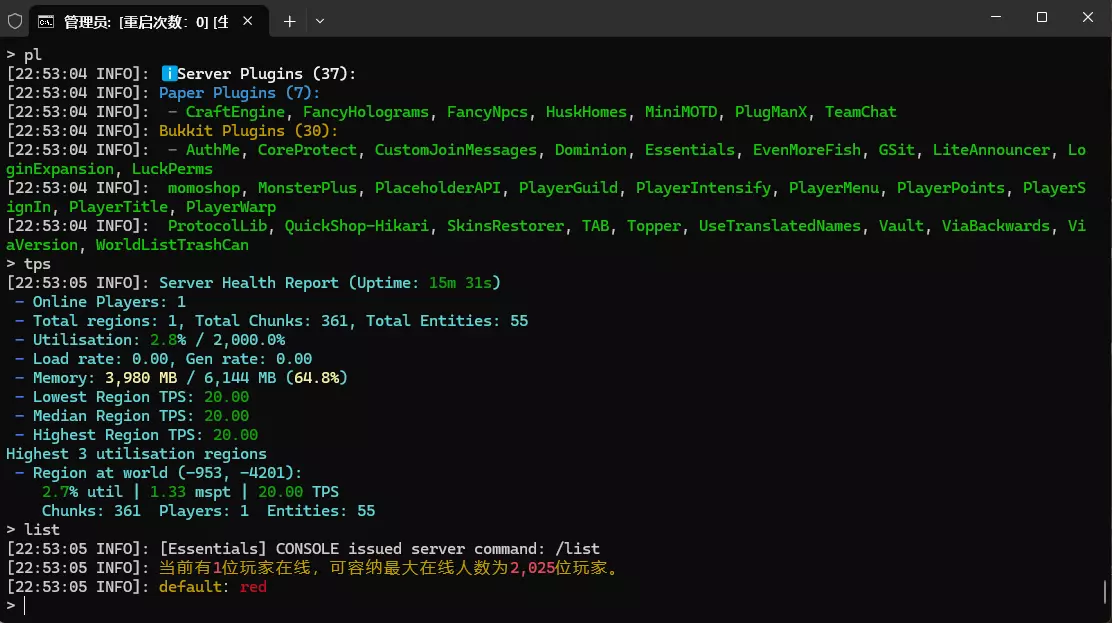Click the command input prompt line at bottom

pos(556,605)
